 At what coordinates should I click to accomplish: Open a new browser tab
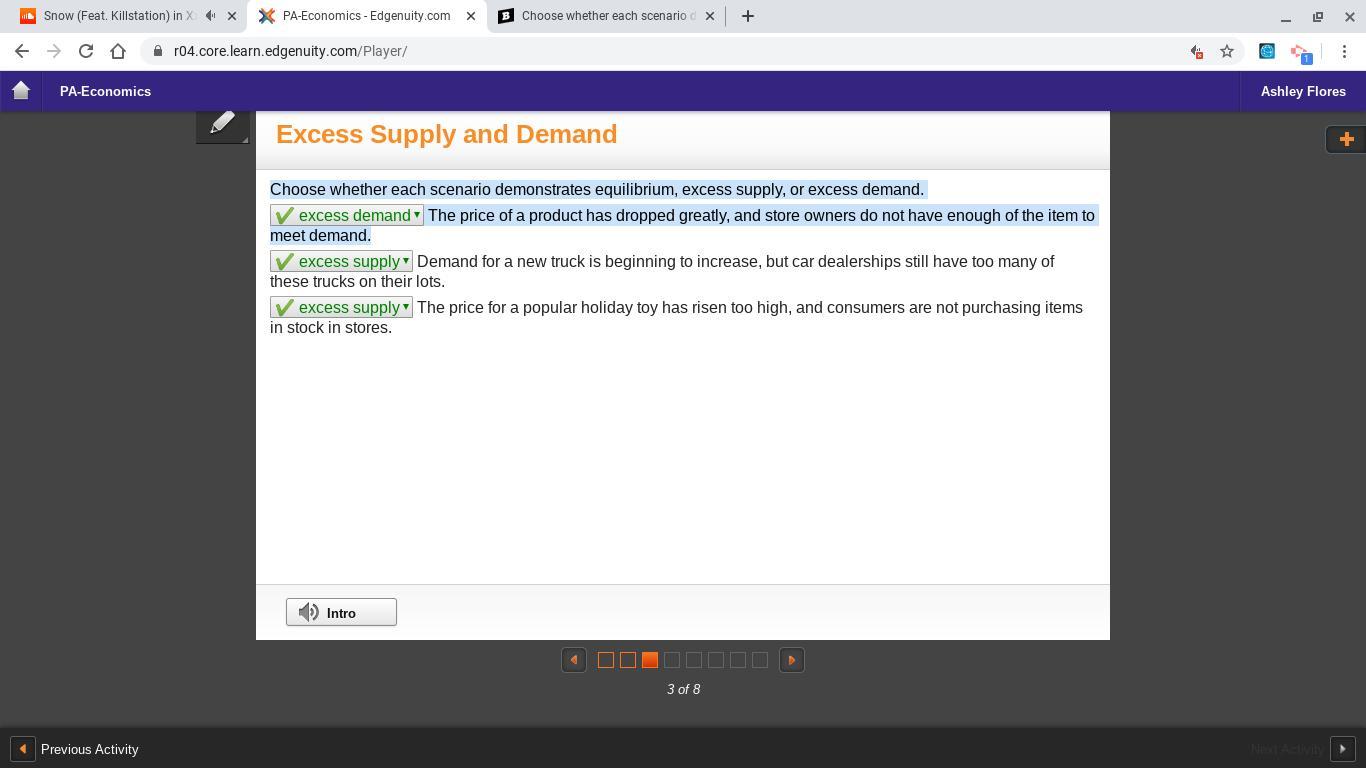coord(748,16)
